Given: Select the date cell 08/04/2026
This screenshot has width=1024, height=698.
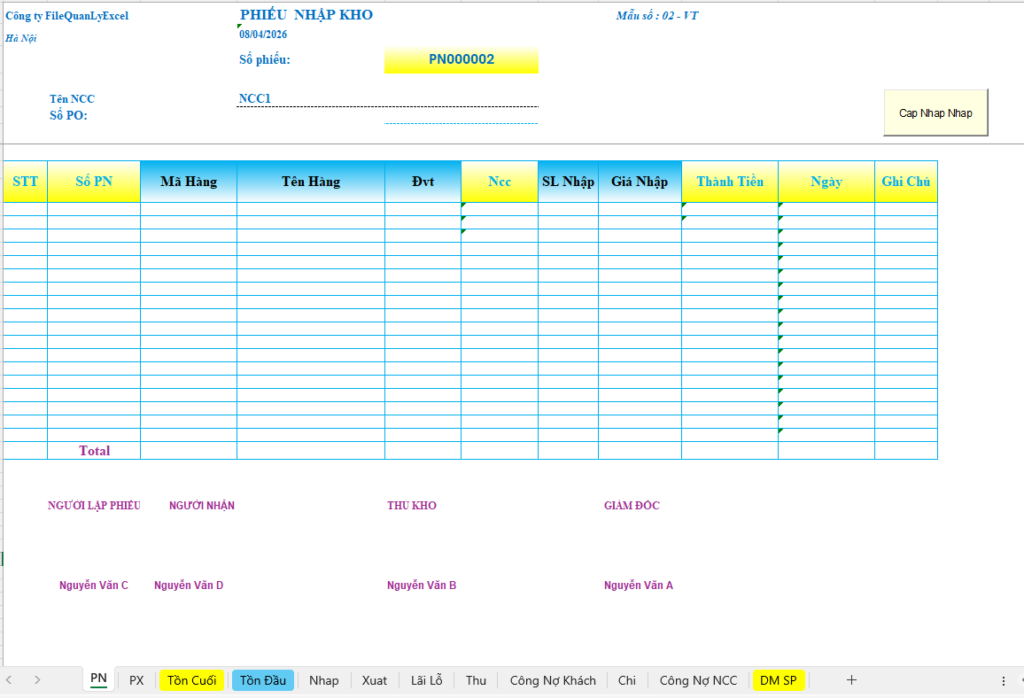Looking at the screenshot, I should pyautogui.click(x=262, y=33).
